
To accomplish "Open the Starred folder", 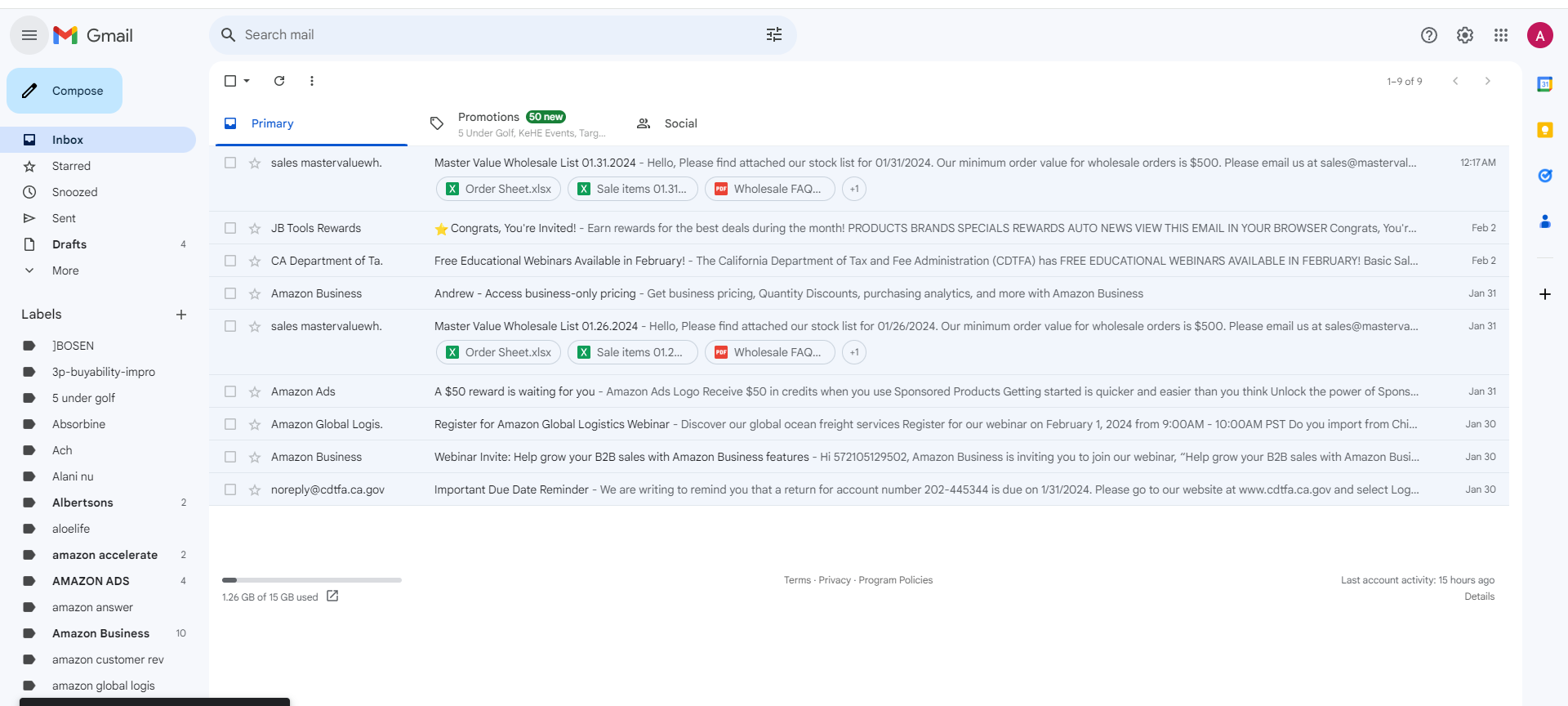I will pos(98,166).
